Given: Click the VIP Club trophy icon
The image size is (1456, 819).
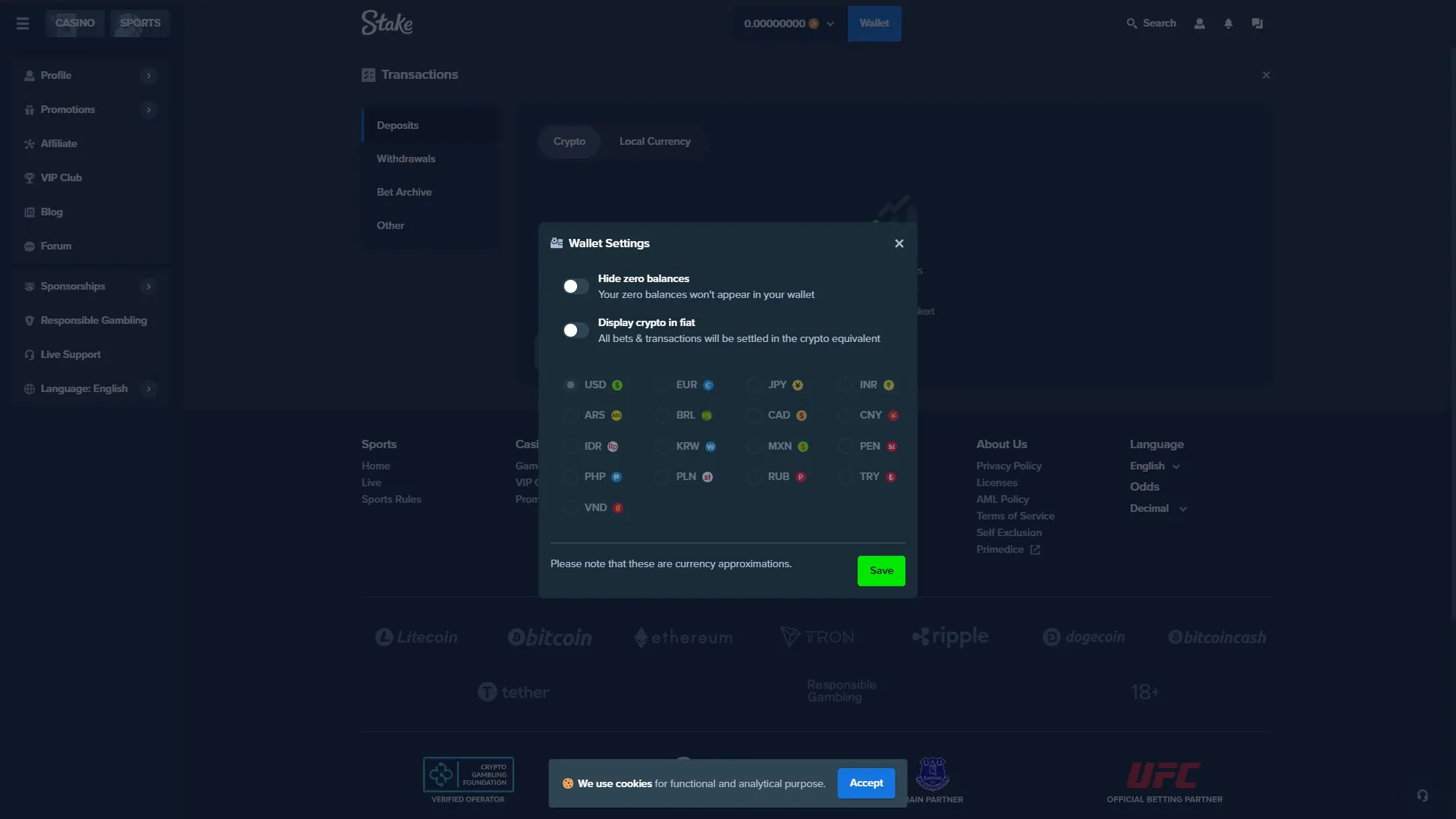Looking at the screenshot, I should tap(30, 178).
